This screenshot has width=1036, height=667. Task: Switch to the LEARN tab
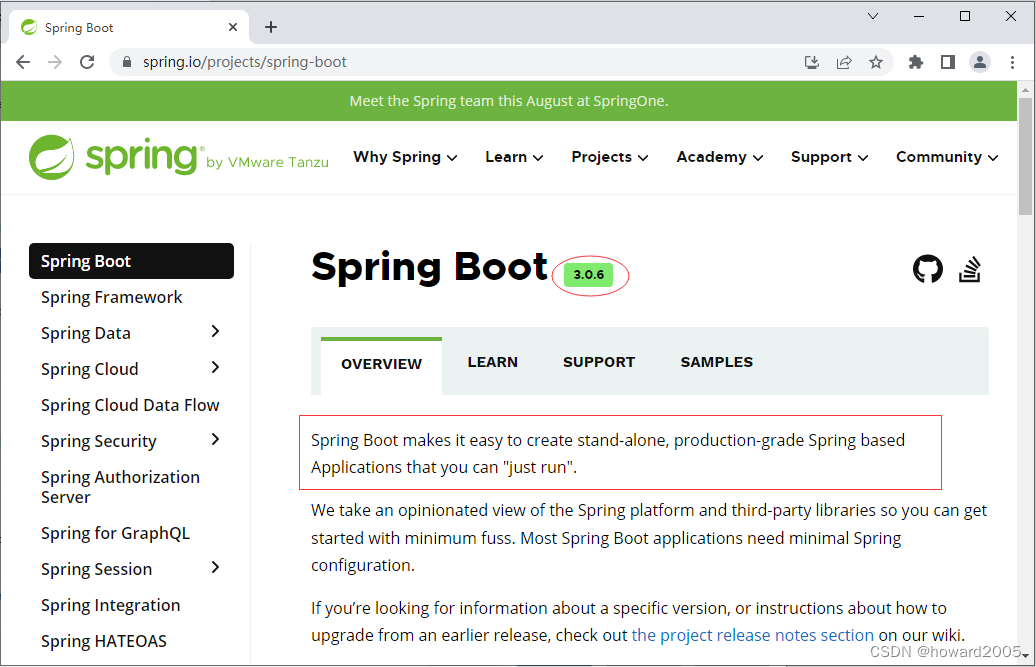pyautogui.click(x=492, y=362)
